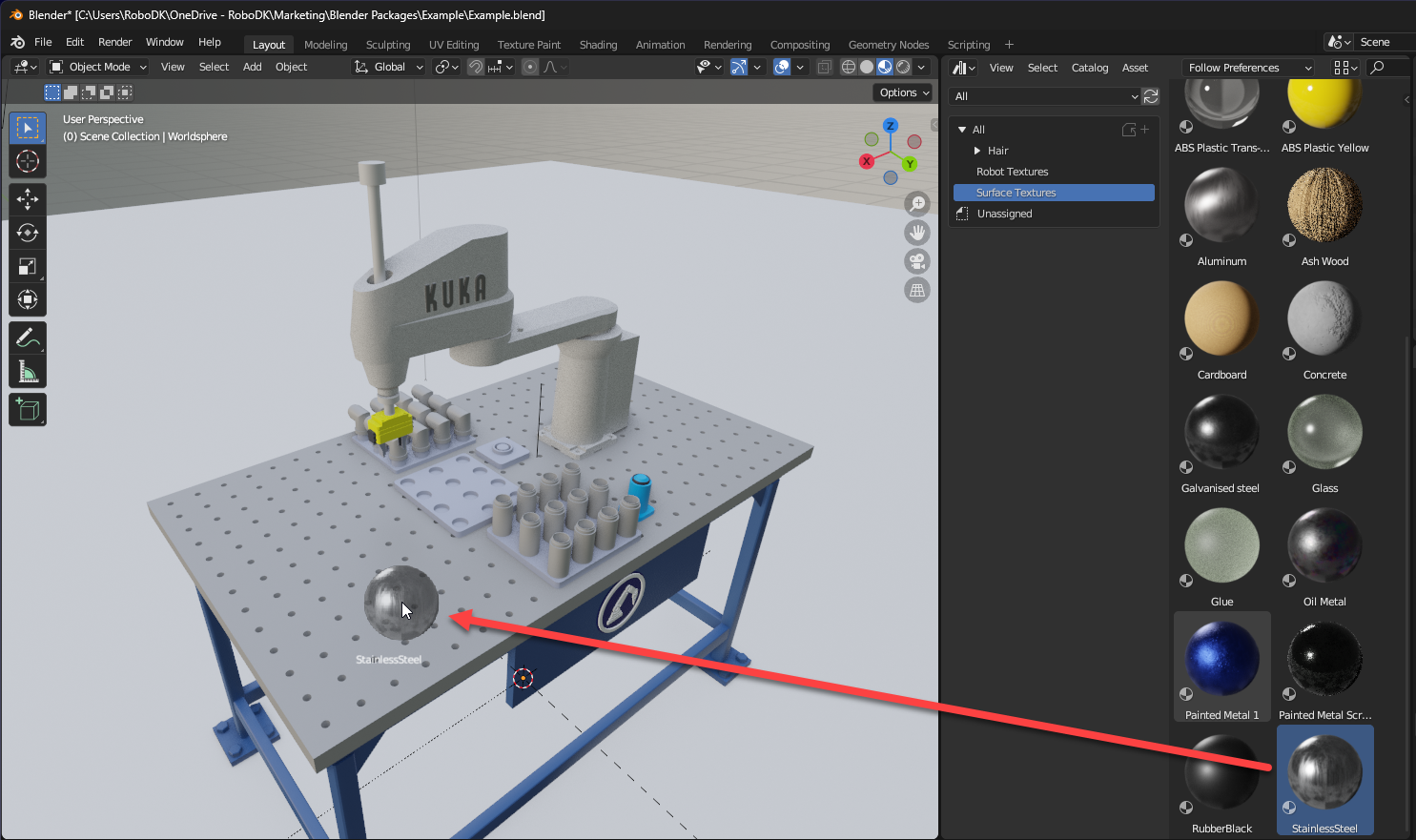Select the Move tool in the toolbar
Screen dimensions: 1416x840
click(28, 199)
